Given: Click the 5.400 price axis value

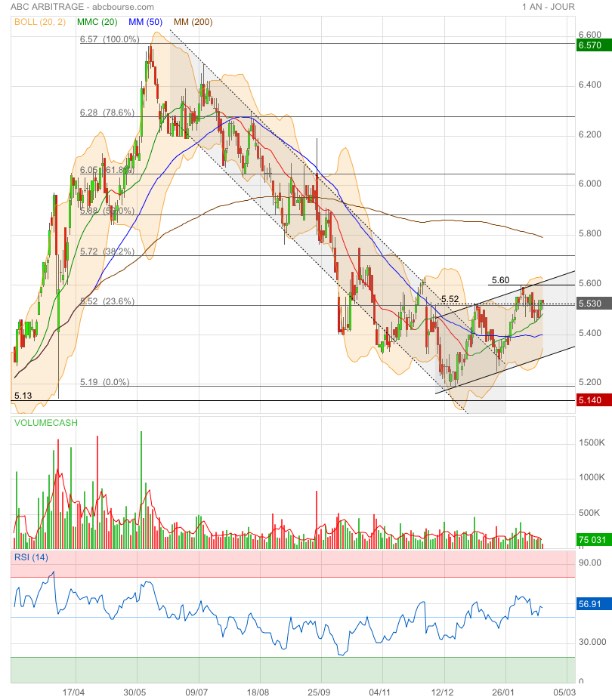Looking at the screenshot, I should click(590, 333).
